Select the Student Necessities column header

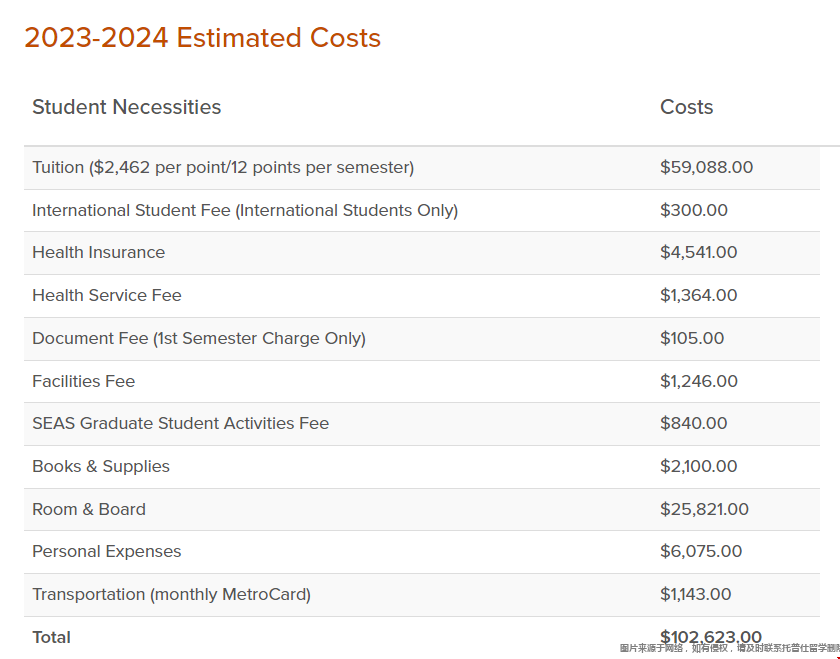pyautogui.click(x=126, y=107)
